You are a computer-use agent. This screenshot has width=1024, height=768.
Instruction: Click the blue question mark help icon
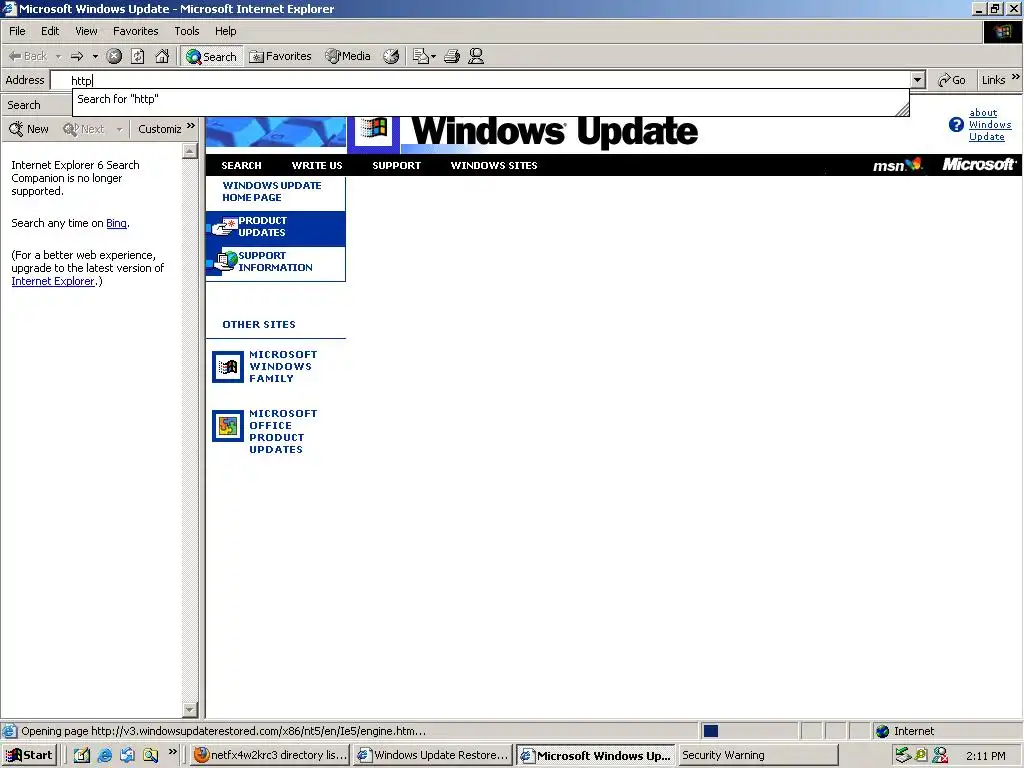coord(956,125)
